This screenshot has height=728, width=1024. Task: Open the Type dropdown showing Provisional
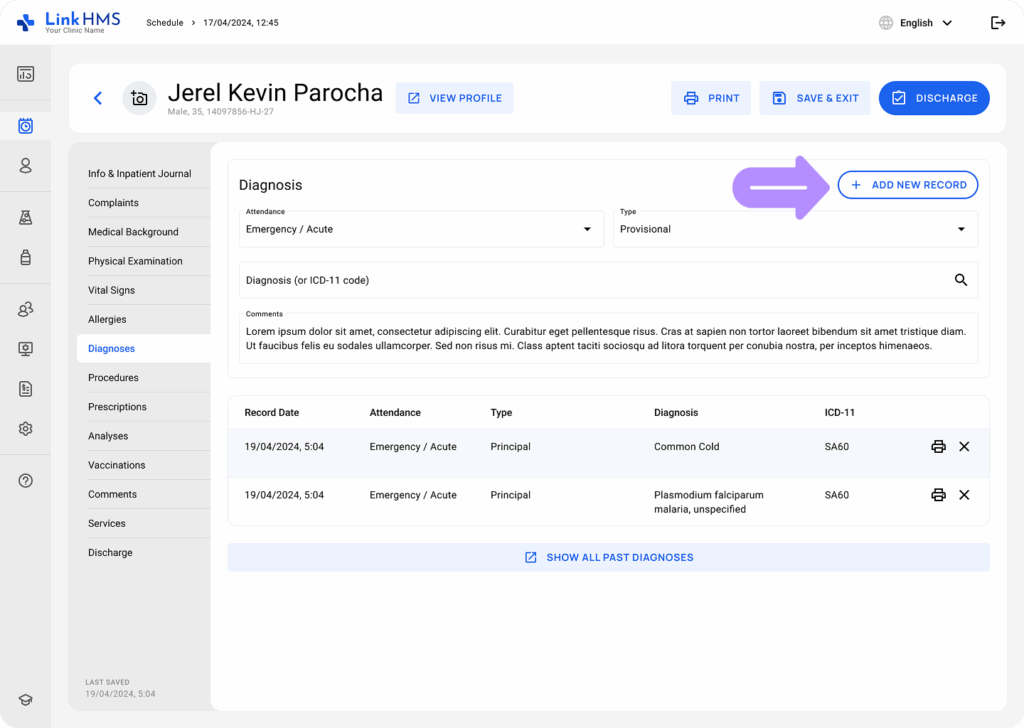coord(795,229)
